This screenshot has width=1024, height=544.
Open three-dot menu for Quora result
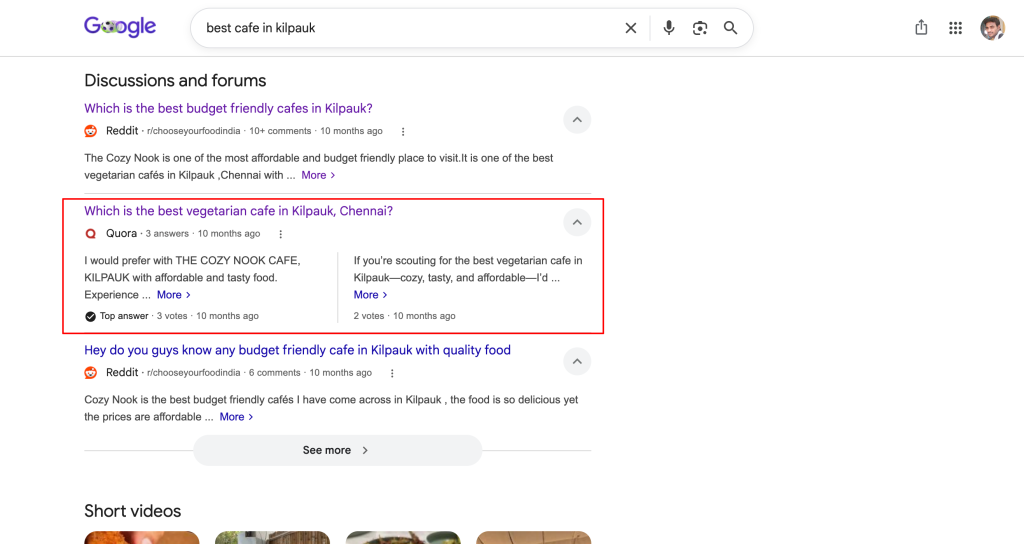coord(281,234)
